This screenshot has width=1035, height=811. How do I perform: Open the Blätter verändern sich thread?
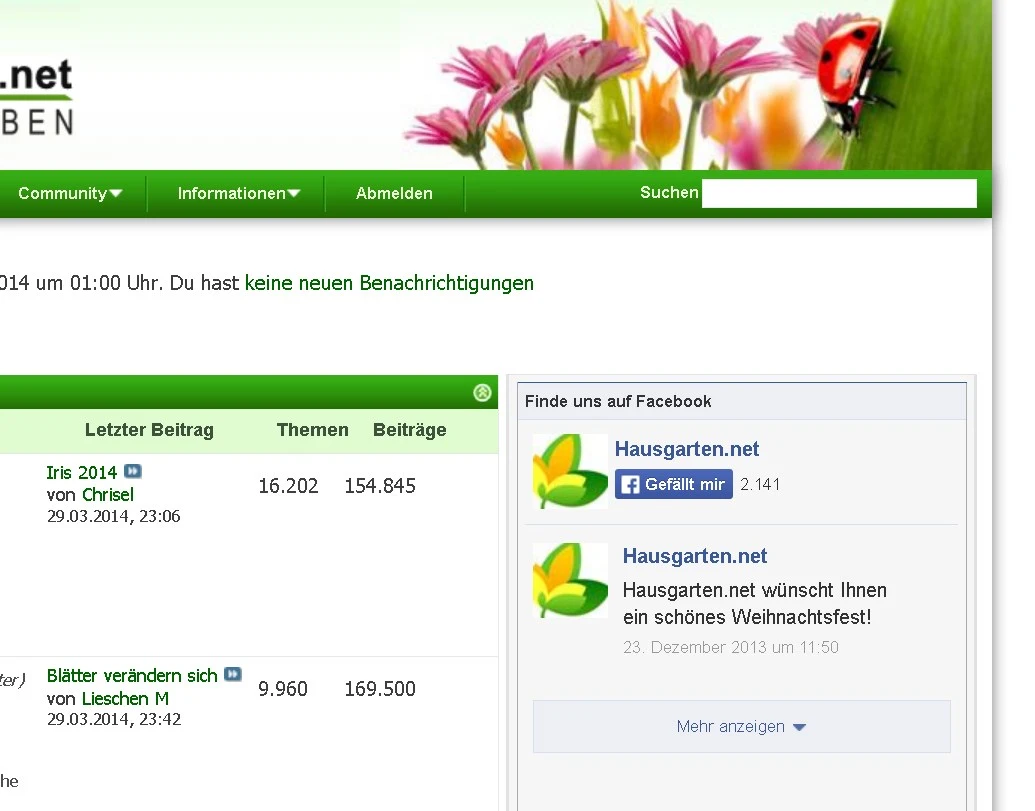132,676
